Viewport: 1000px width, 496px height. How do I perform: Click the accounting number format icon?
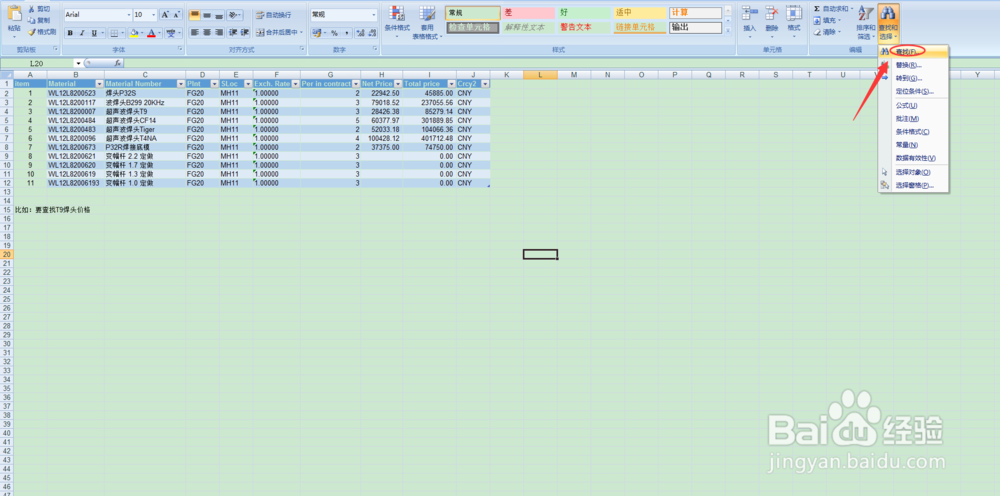pyautogui.click(x=317, y=33)
